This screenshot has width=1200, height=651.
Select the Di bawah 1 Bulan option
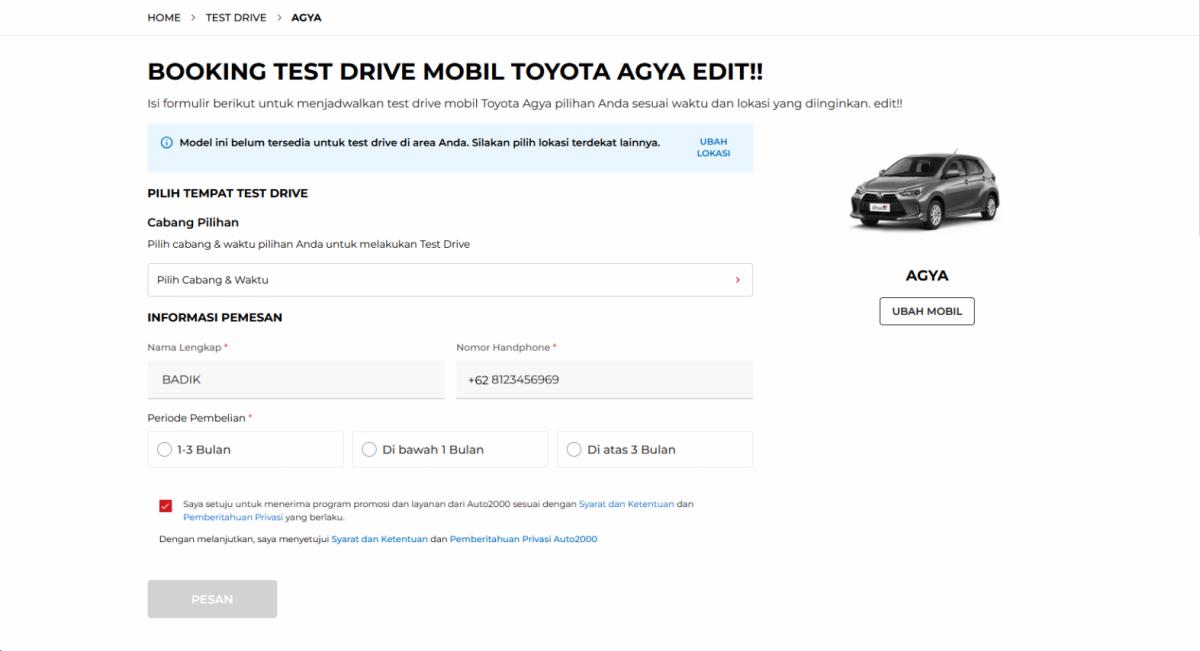tap(370, 450)
